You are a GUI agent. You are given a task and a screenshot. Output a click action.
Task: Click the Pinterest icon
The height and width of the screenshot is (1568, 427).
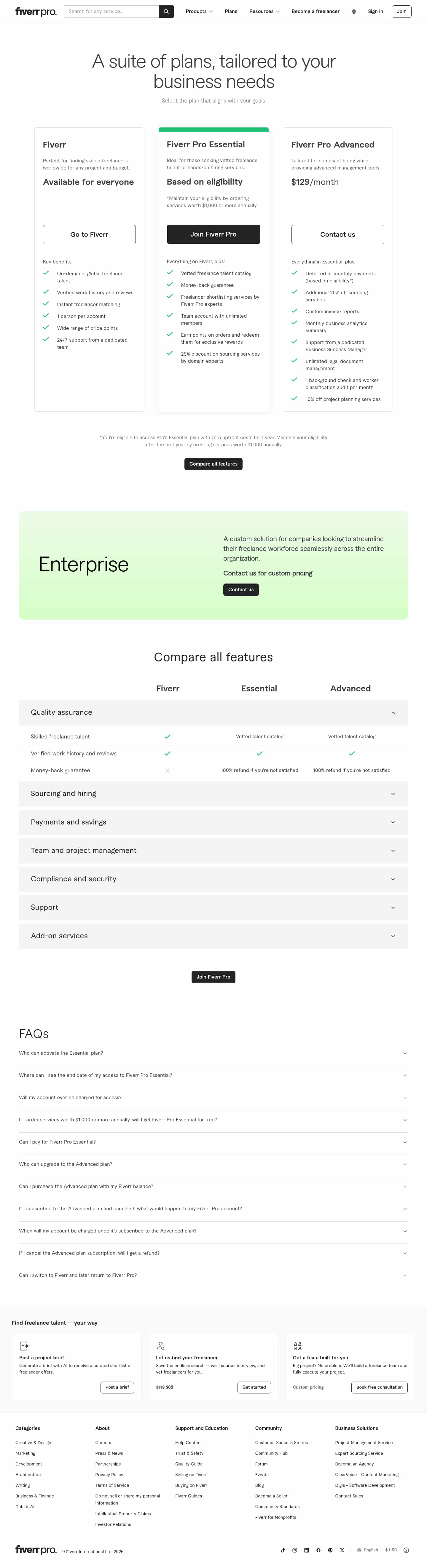pos(330,1550)
